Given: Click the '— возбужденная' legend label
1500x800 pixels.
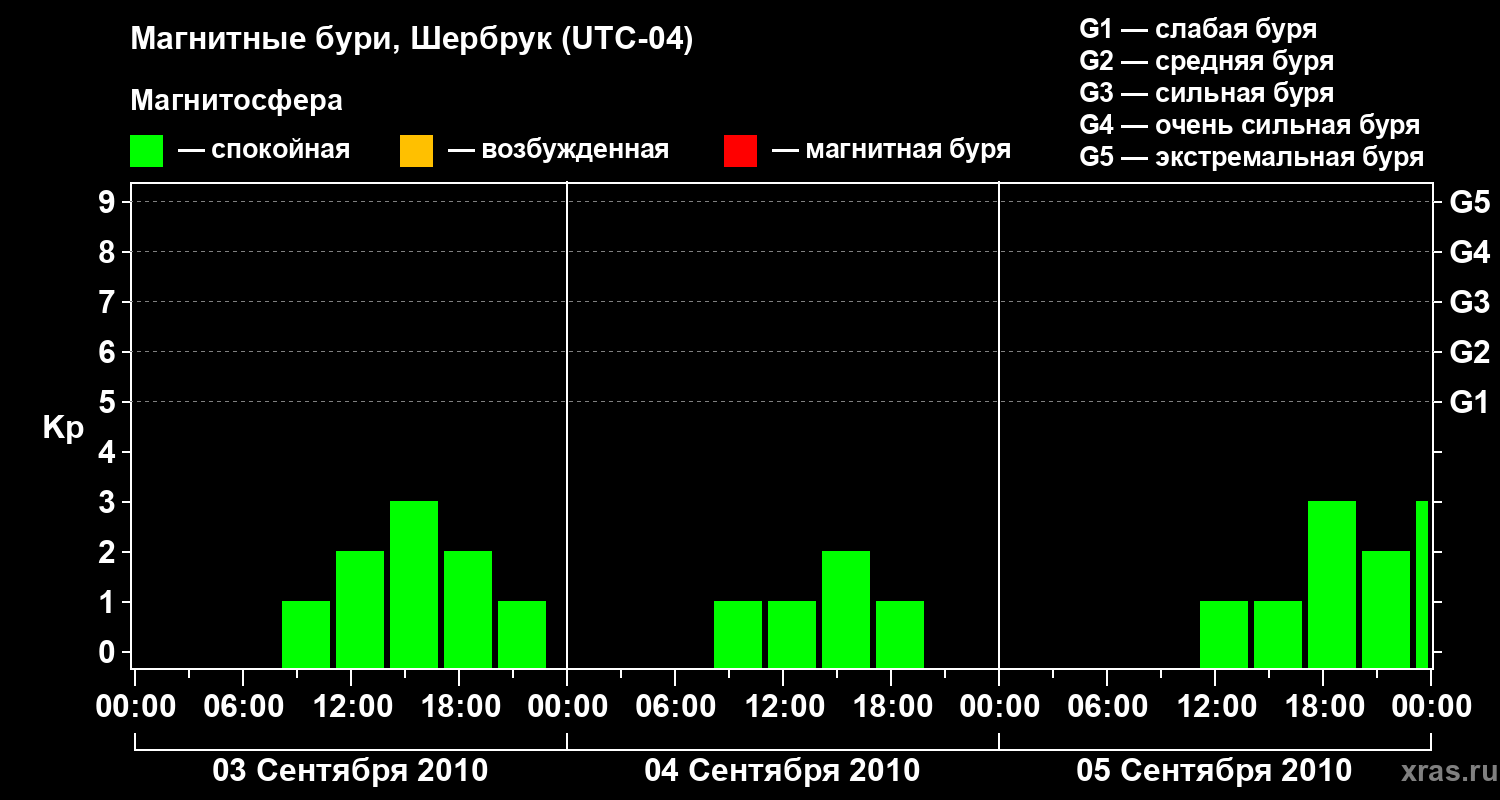Looking at the screenshot, I should pos(558,150).
